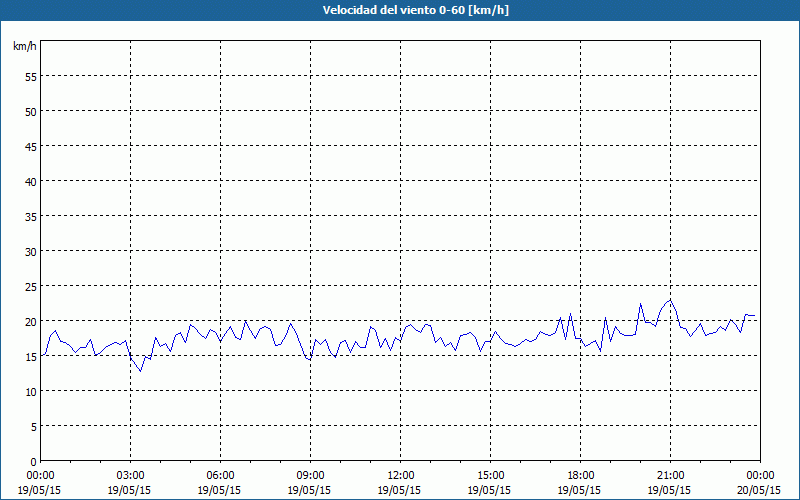Click the chart title 'Velocidad del viento 0-60 [km/h]'

coord(416,10)
